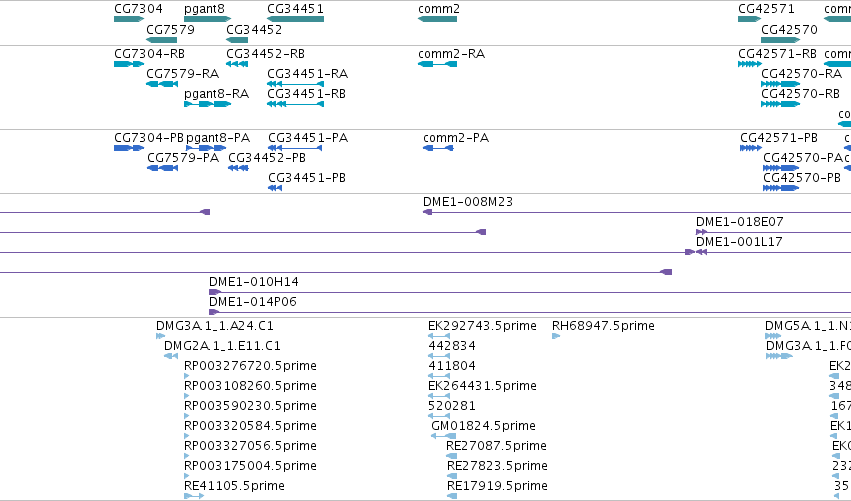Select the CG34451-PA protein feature

pos(295,148)
